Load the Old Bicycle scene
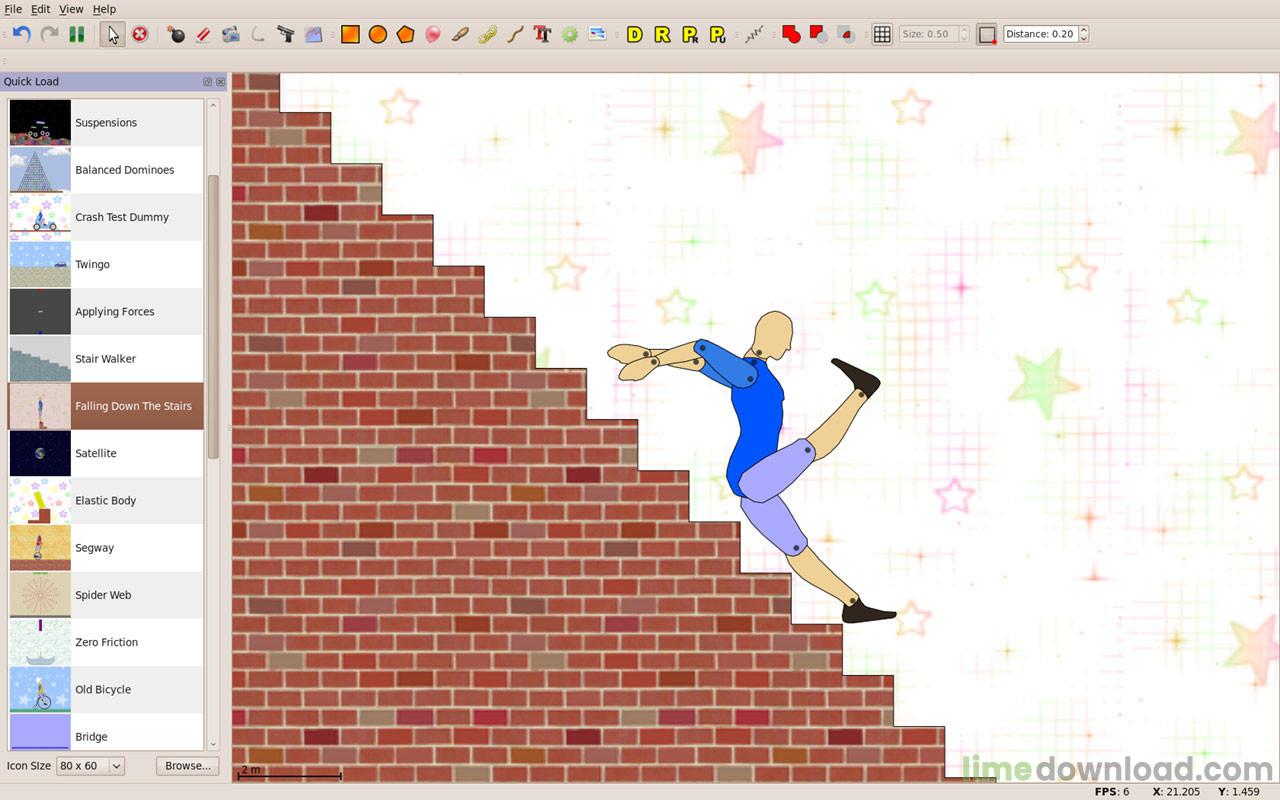 click(106, 690)
